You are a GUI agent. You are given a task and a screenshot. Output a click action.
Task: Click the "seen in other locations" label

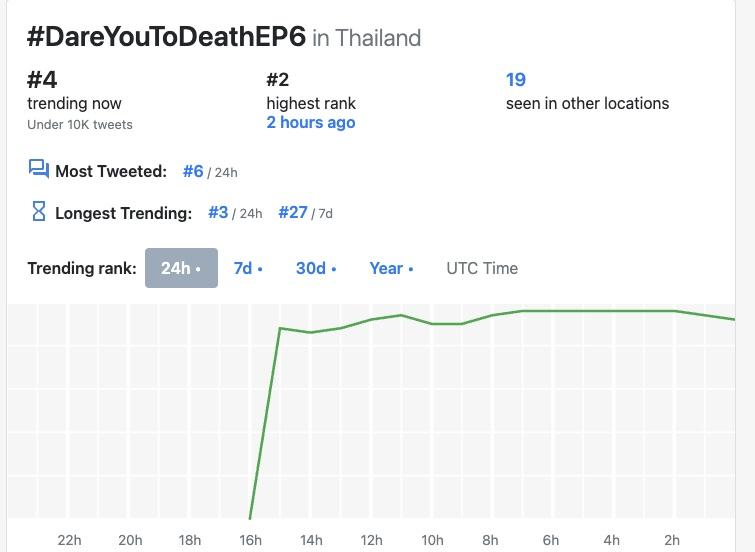tap(587, 103)
